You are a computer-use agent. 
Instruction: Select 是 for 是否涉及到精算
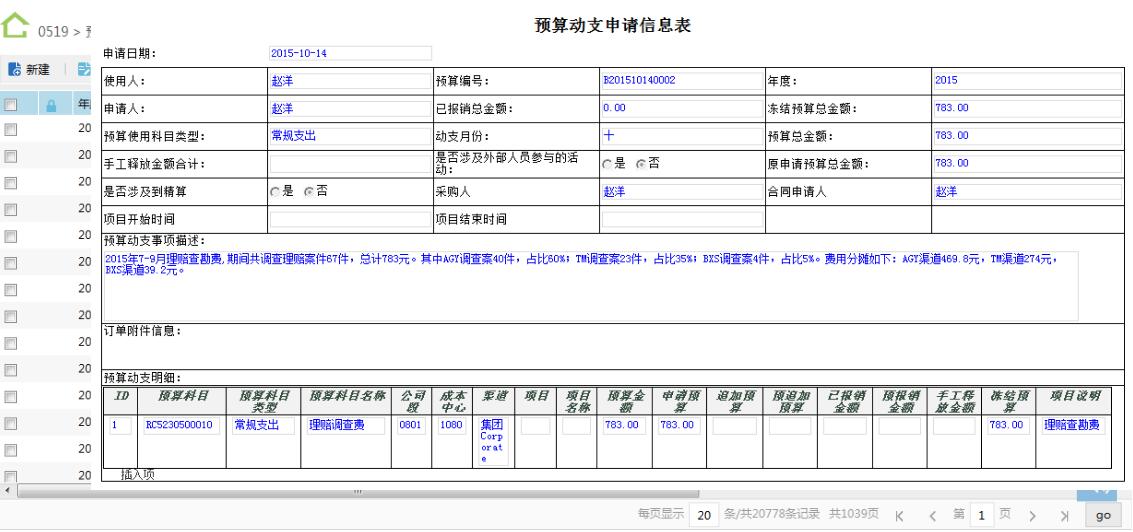pos(275,192)
